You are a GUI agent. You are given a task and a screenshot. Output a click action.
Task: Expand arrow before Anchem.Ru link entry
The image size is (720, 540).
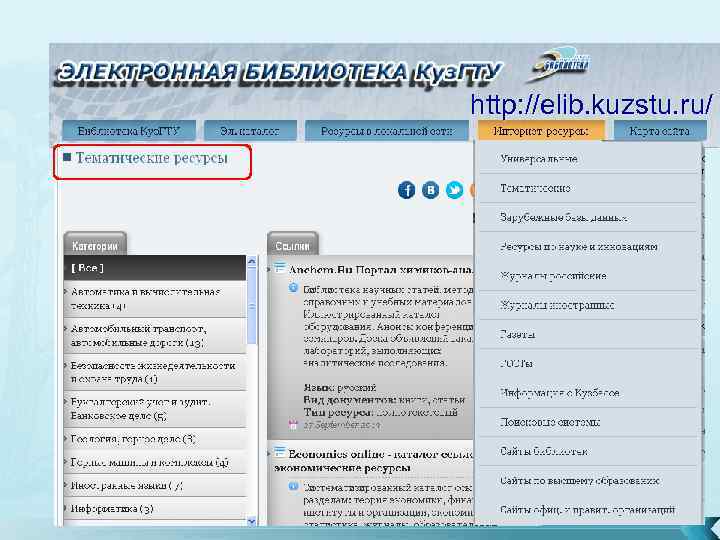point(270,269)
